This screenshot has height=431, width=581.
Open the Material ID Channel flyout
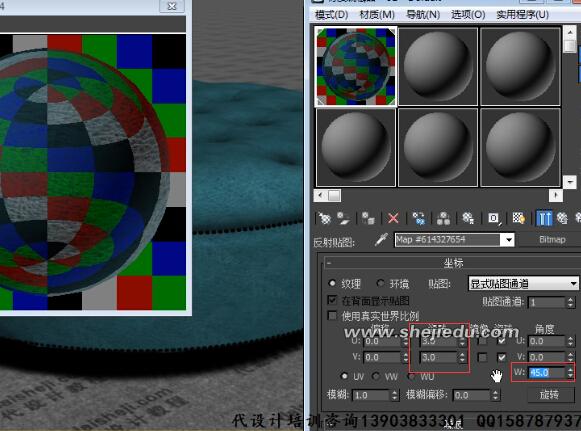[x=494, y=218]
